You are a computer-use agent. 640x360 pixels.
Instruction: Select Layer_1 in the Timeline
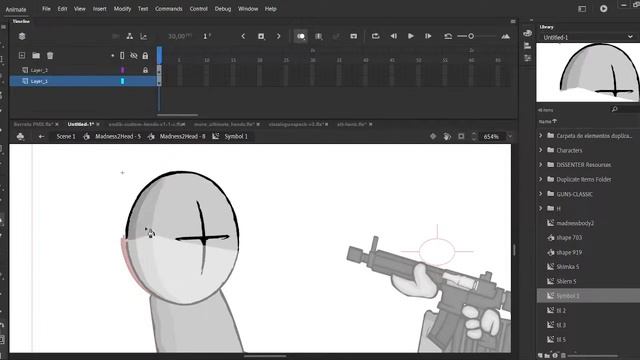[x=40, y=81]
